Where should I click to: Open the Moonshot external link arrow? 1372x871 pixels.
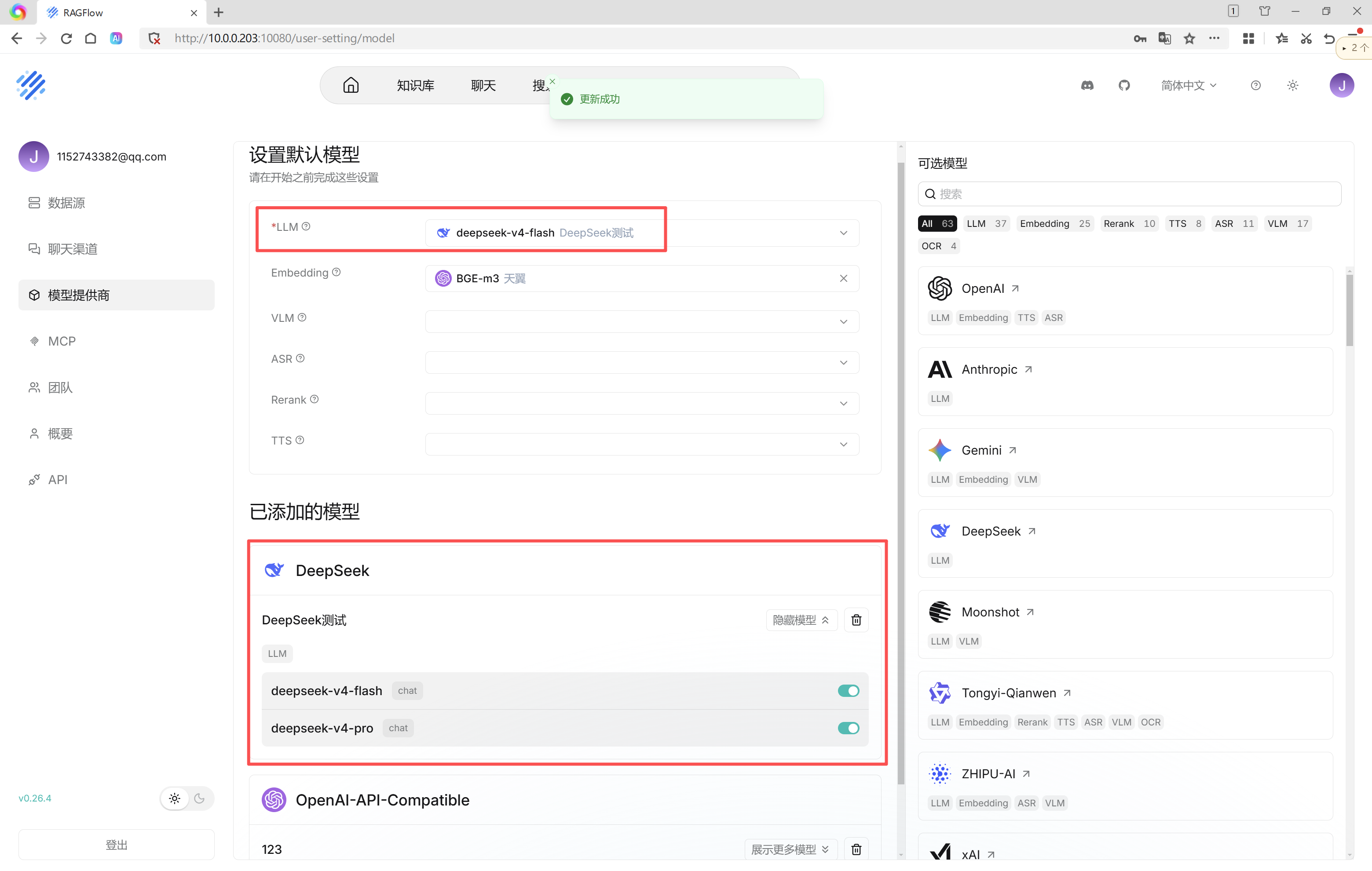[1030, 612]
